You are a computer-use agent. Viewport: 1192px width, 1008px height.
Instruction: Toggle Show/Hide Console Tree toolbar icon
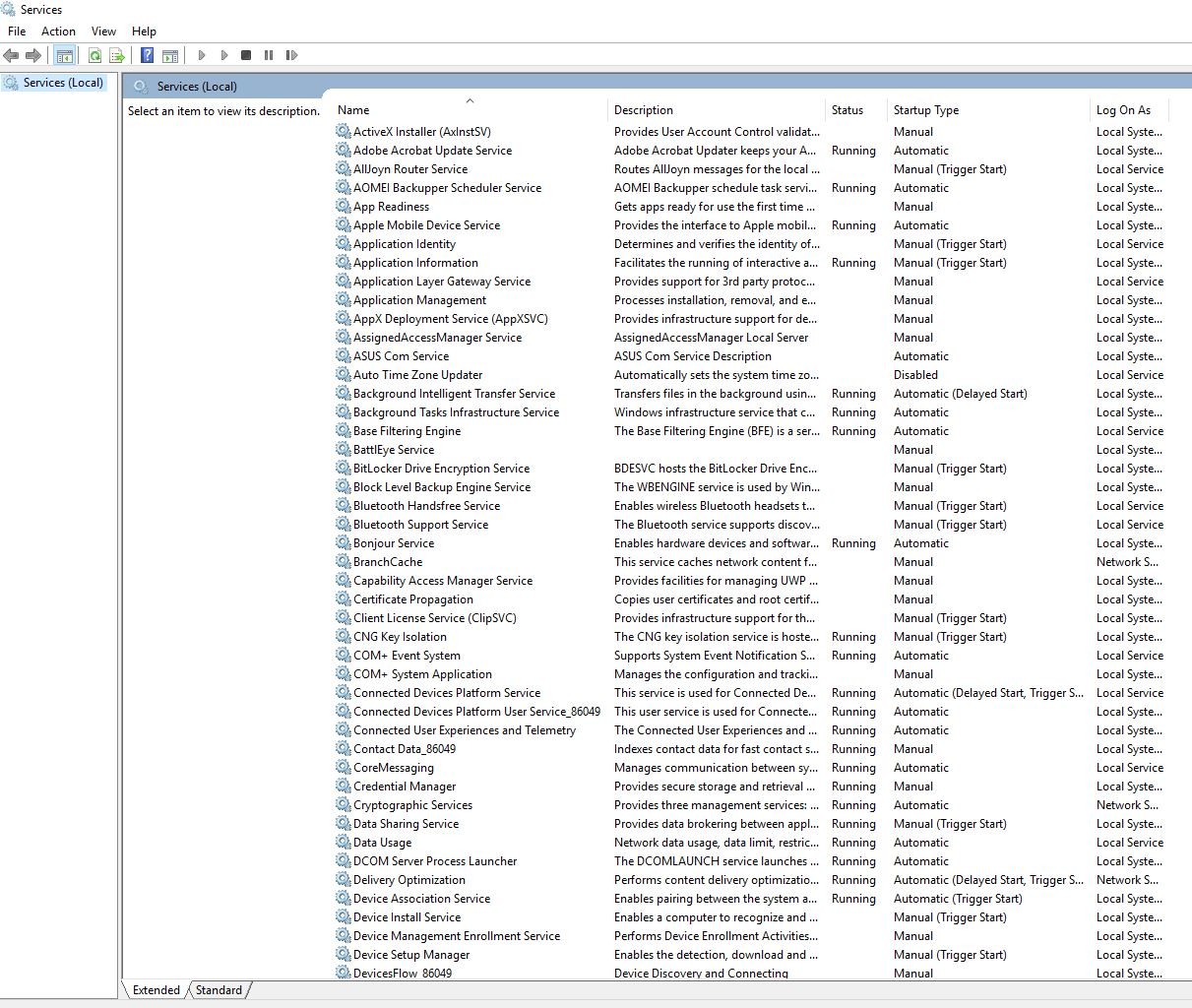(64, 55)
